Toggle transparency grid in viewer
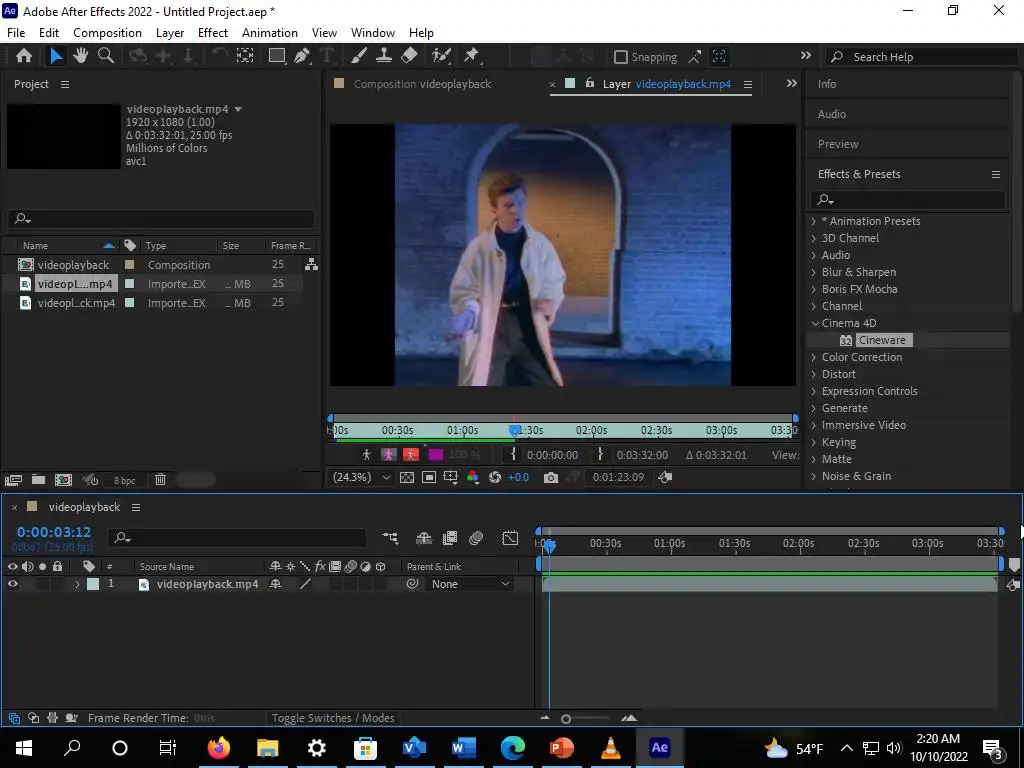Screen dimensions: 1024x768 tap(407, 477)
